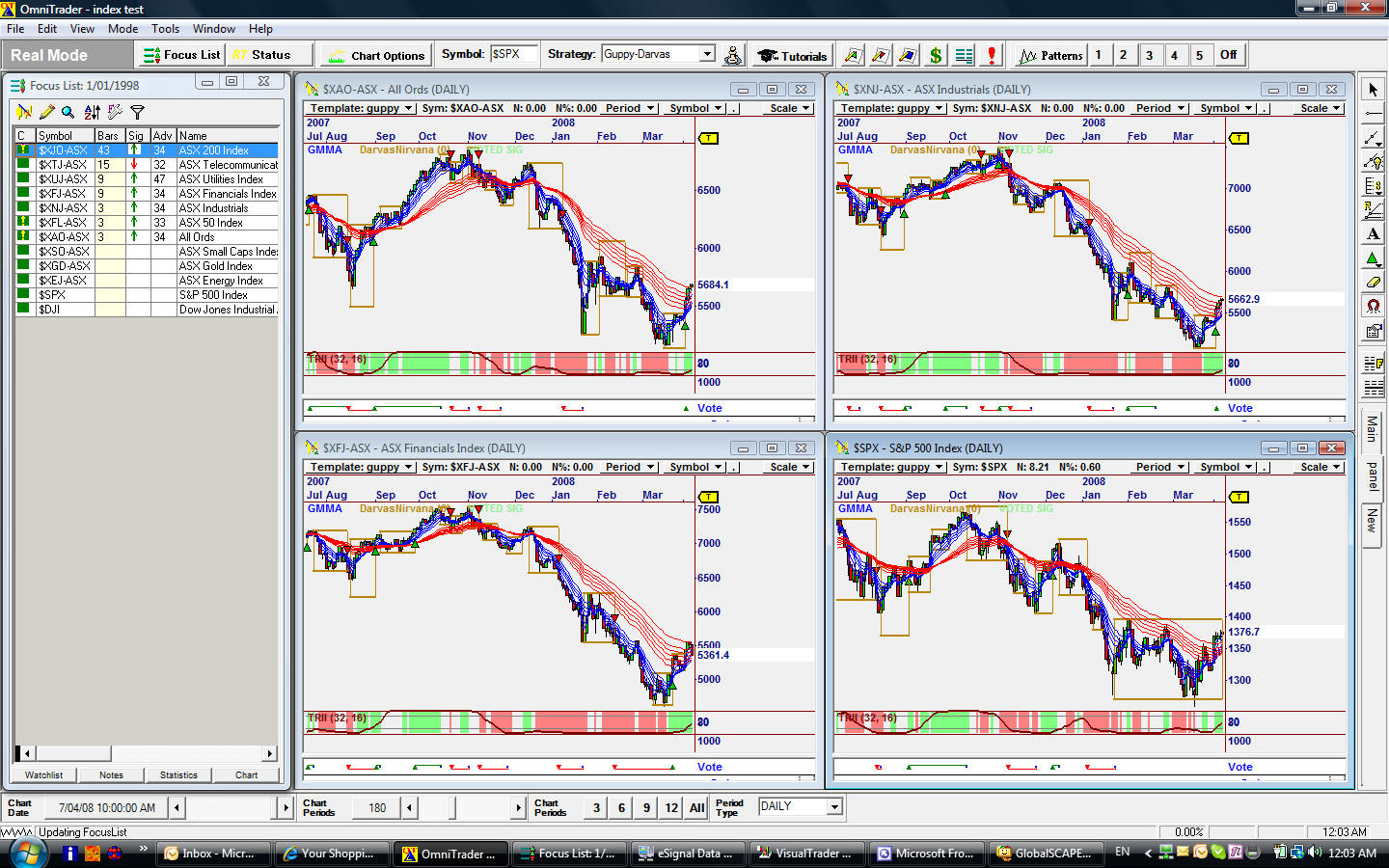1389x868 pixels.
Task: Click the Symbol input field showing $SPX
Action: click(514, 54)
